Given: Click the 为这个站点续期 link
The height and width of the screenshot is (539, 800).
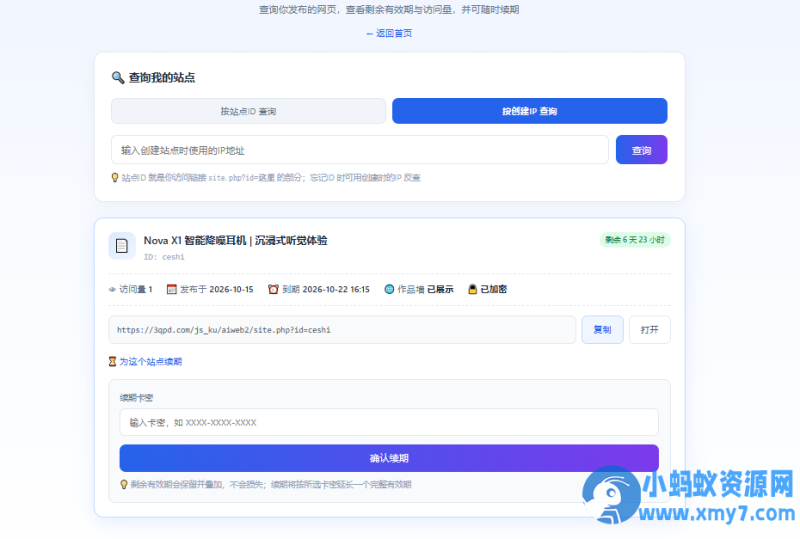Looking at the screenshot, I should 151,361.
